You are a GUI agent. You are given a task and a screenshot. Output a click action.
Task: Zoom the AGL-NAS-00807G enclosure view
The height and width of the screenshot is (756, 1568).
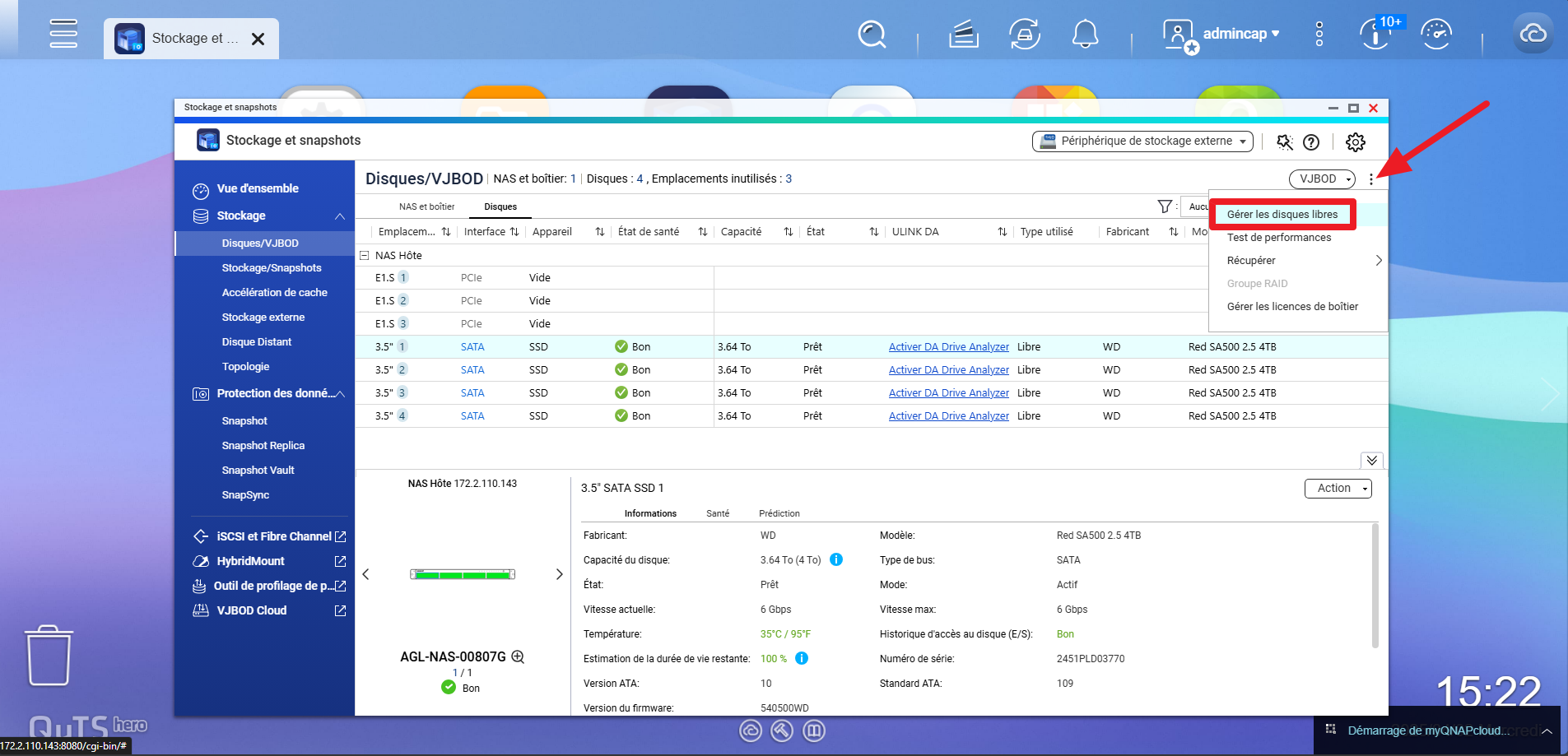519,656
